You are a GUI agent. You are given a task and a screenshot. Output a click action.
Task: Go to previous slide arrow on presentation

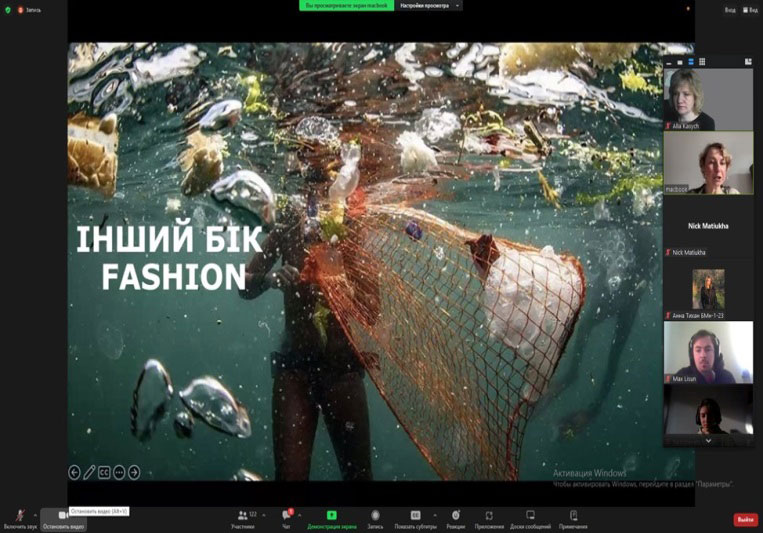[74, 472]
